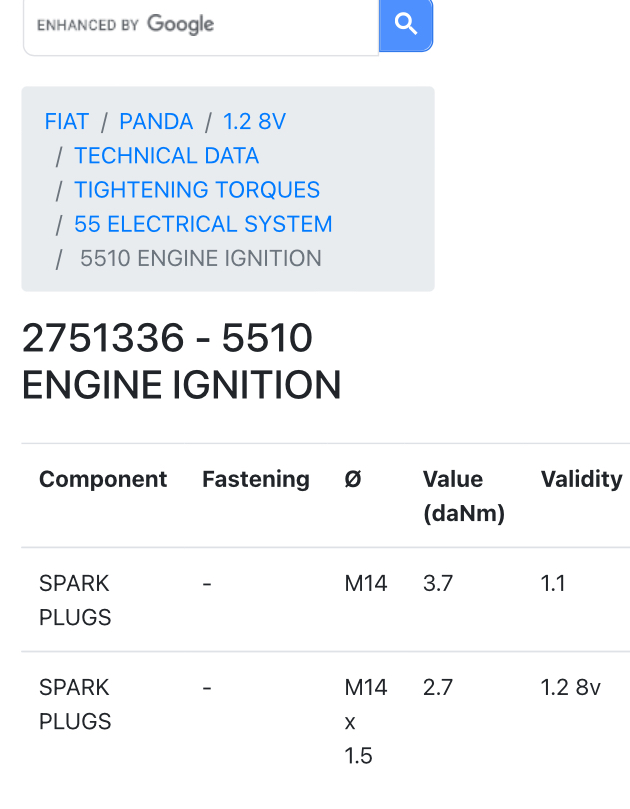This screenshot has height=809, width=630.
Task: Open the TIGHTENING TORQUES breadcrumb link
Action: click(197, 190)
